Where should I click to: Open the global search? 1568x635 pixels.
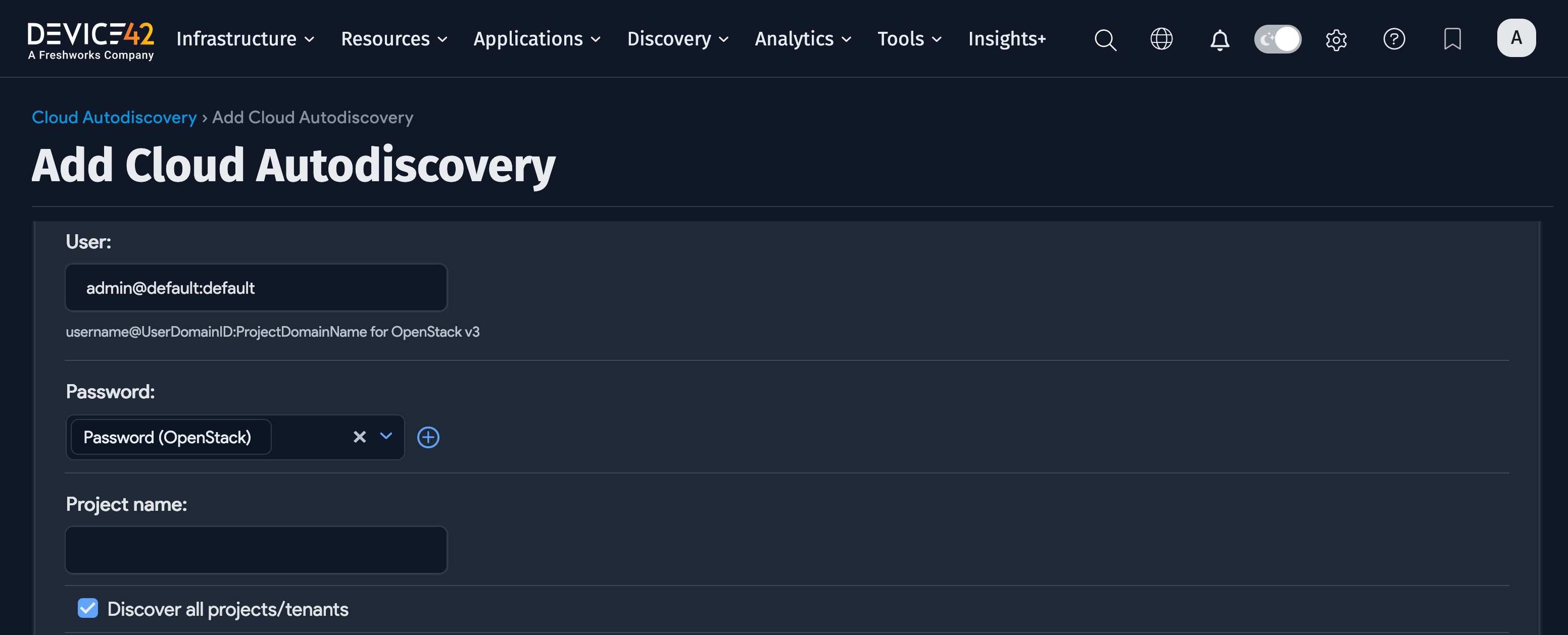click(1105, 39)
